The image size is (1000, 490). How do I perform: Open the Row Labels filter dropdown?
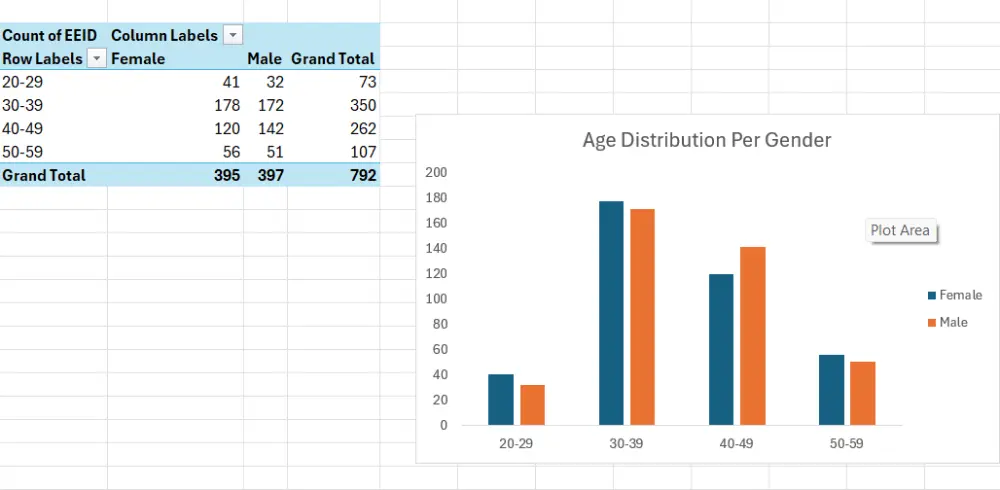(97, 59)
